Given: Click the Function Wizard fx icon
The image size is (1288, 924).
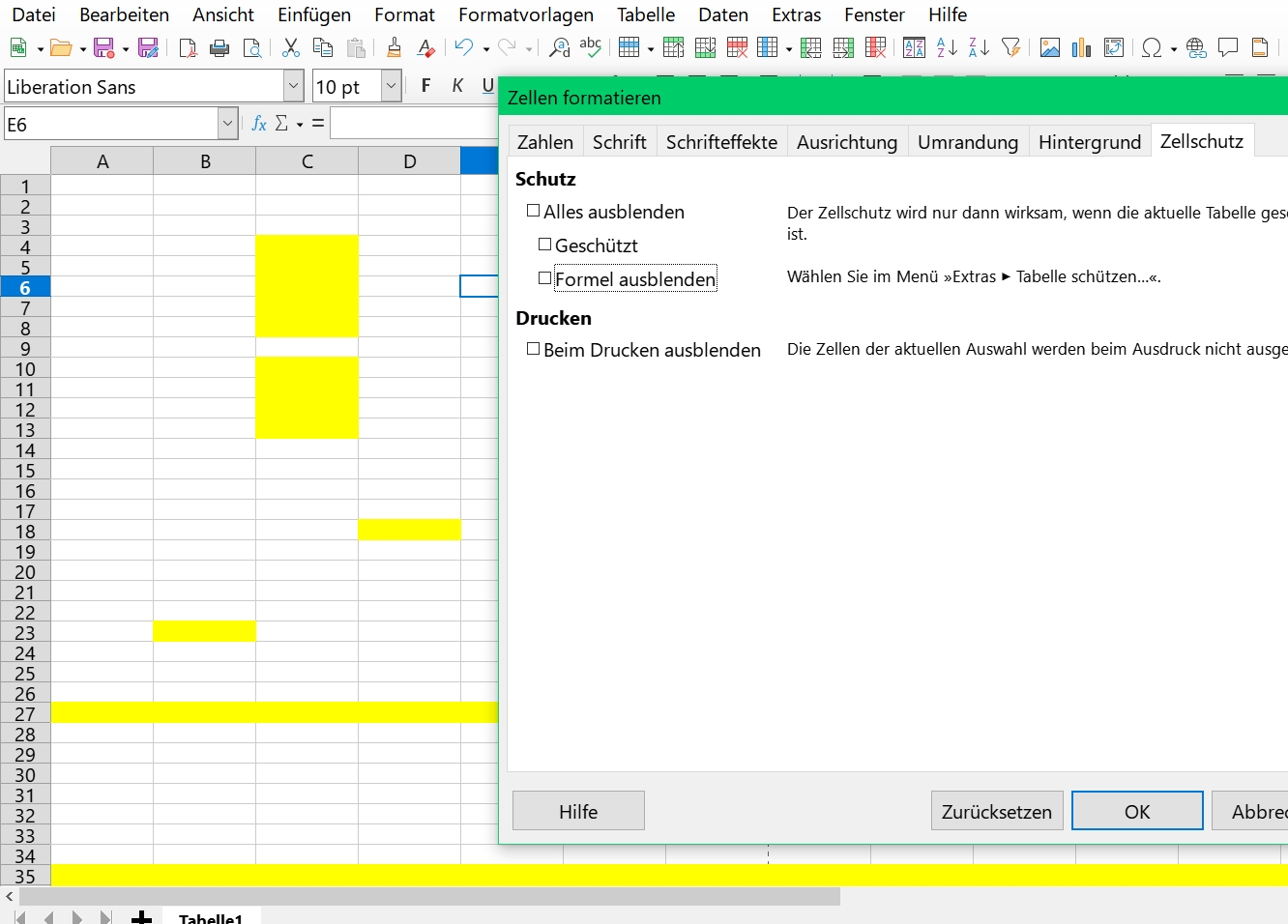Looking at the screenshot, I should tap(259, 124).
